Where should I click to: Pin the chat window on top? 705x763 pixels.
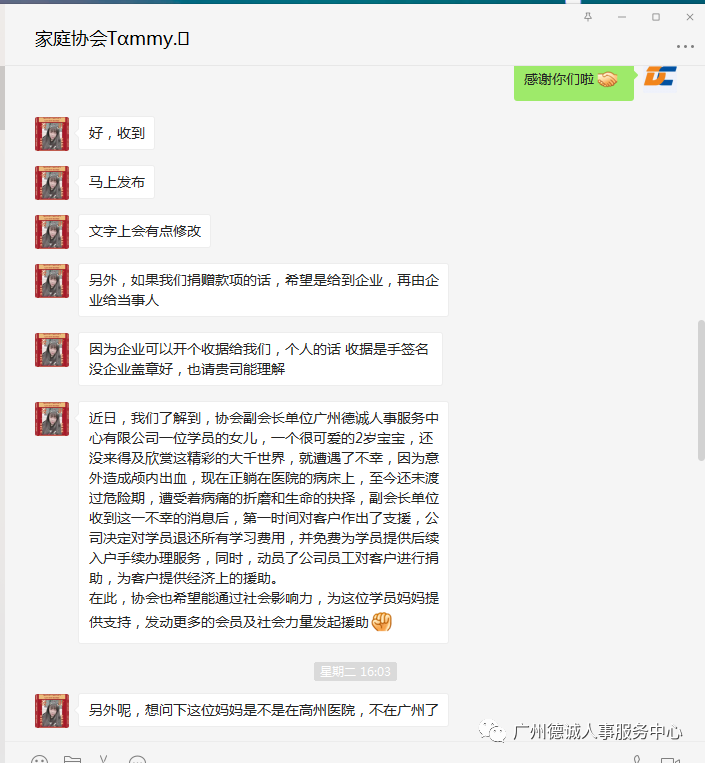click(588, 17)
